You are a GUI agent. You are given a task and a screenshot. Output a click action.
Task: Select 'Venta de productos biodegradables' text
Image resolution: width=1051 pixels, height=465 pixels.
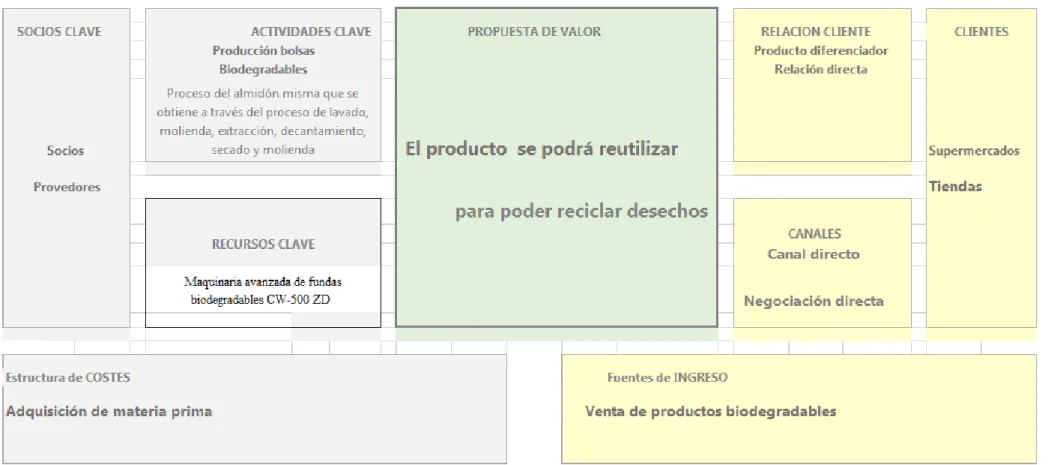tap(710, 411)
